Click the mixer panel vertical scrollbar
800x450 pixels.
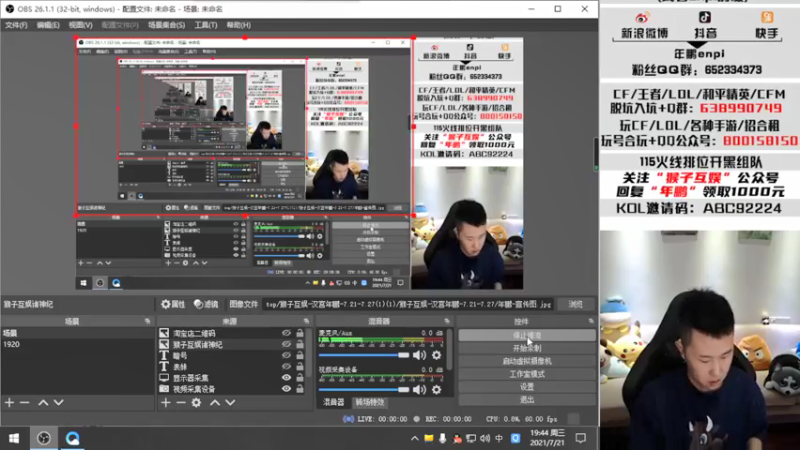tap(449, 349)
